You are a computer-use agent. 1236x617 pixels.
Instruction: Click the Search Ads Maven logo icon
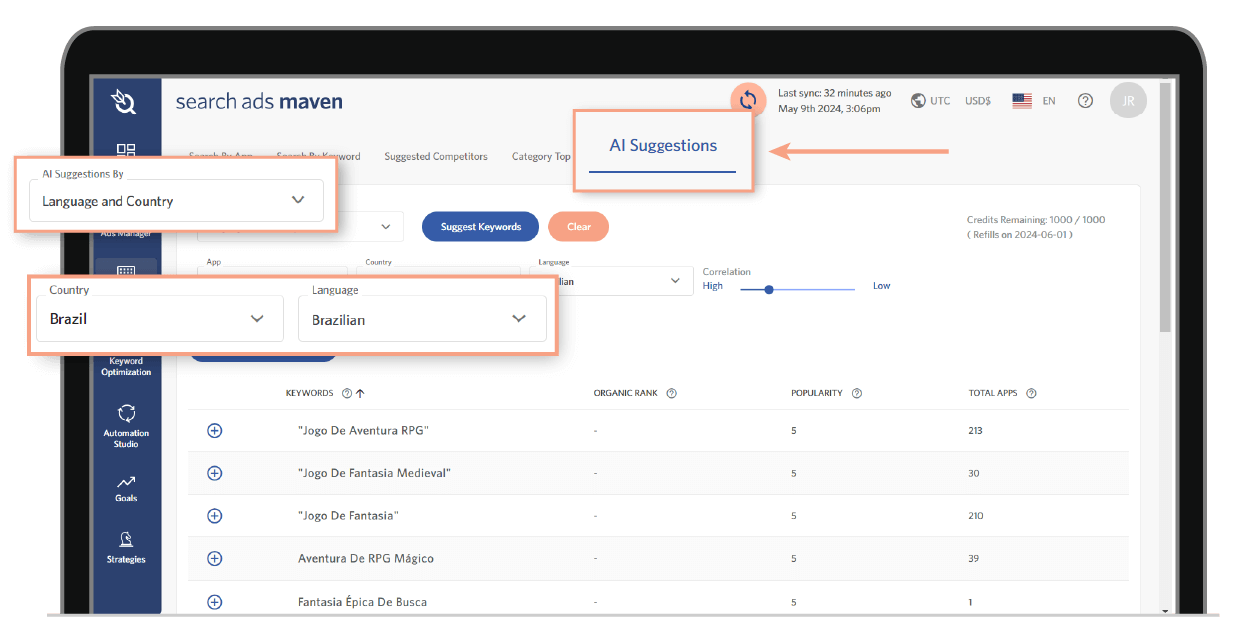[x=125, y=101]
